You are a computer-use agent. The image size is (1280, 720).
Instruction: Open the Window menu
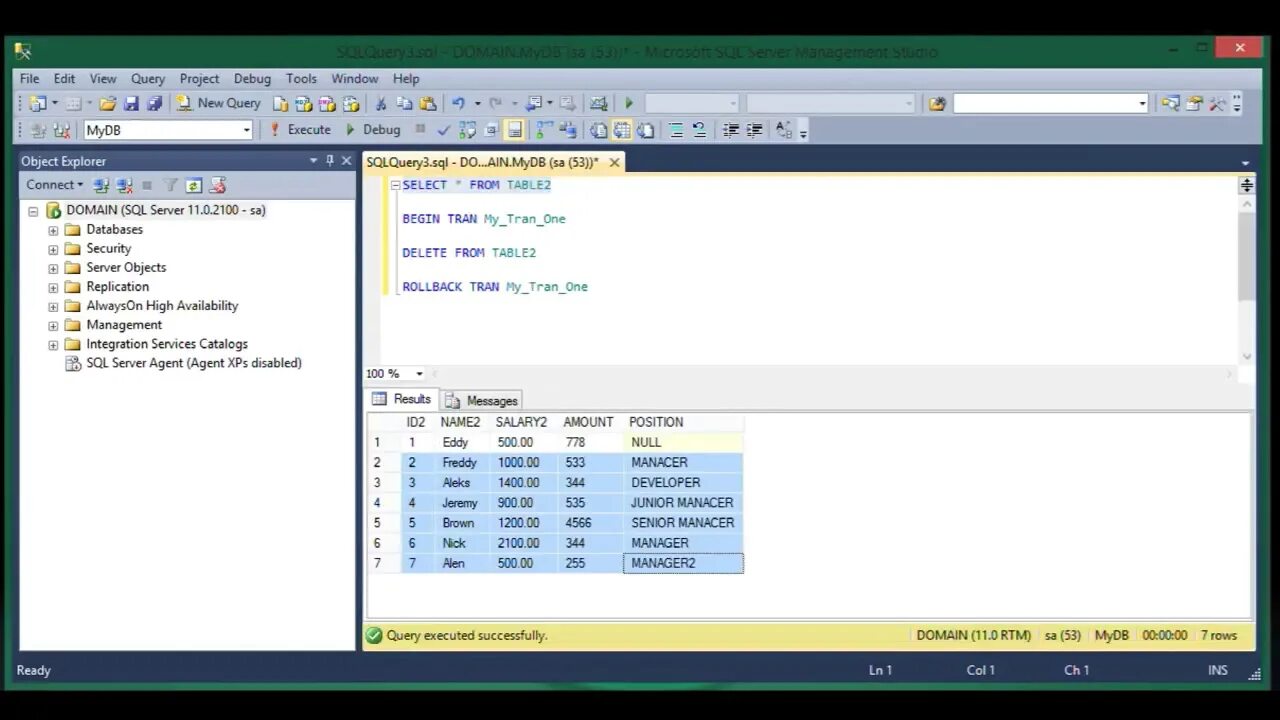click(355, 78)
